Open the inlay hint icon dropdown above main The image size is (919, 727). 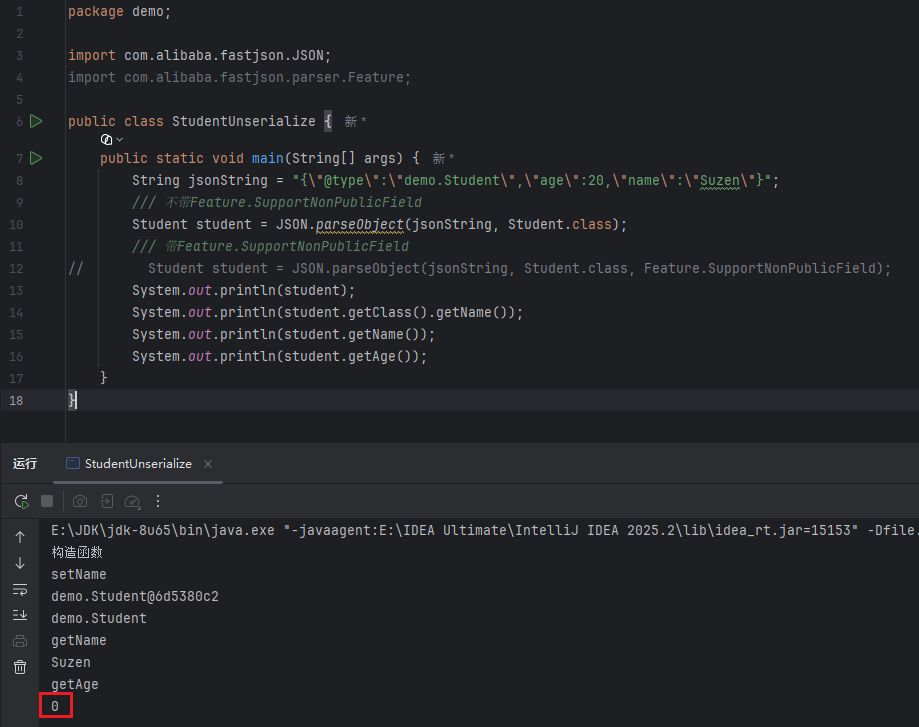click(111, 140)
